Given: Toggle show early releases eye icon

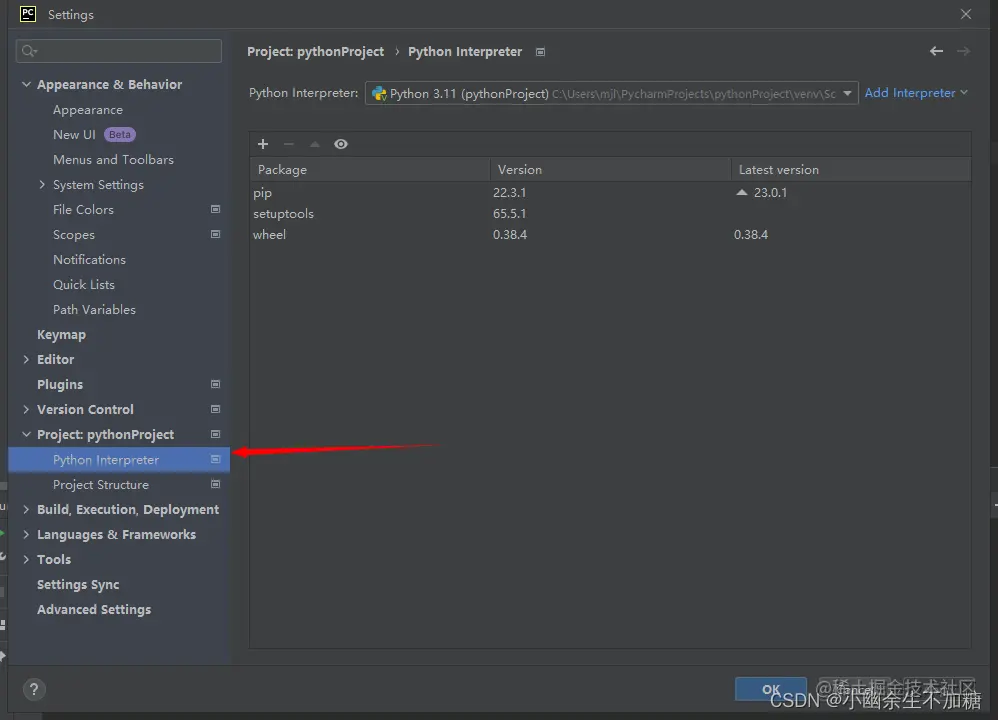Looking at the screenshot, I should 341,144.
